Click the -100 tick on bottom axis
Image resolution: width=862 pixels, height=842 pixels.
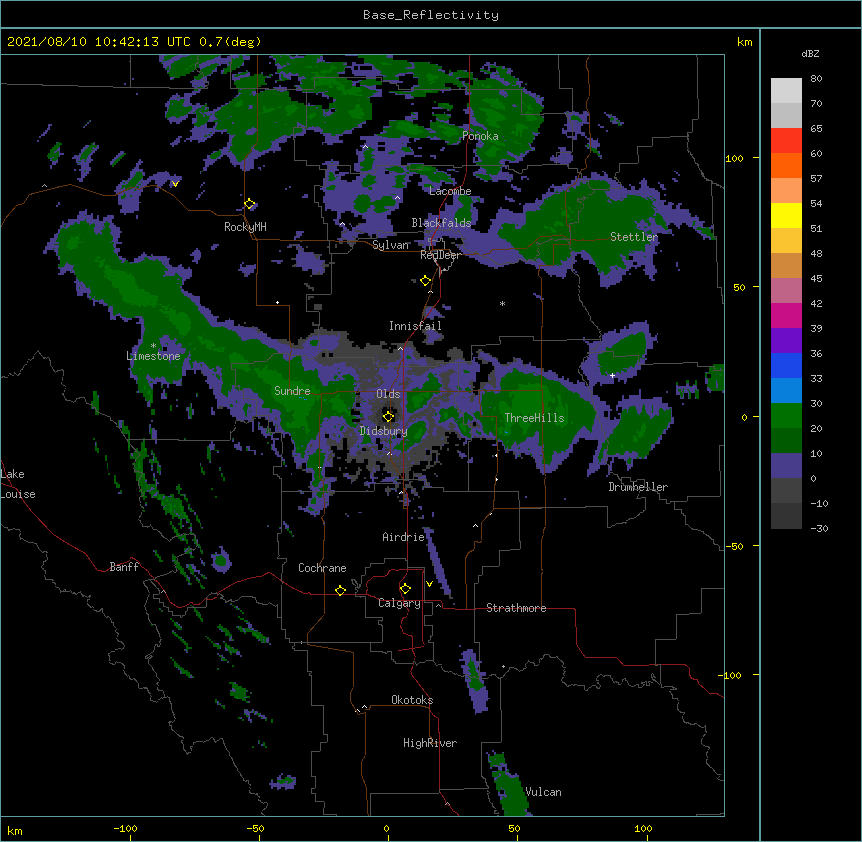tap(125, 828)
